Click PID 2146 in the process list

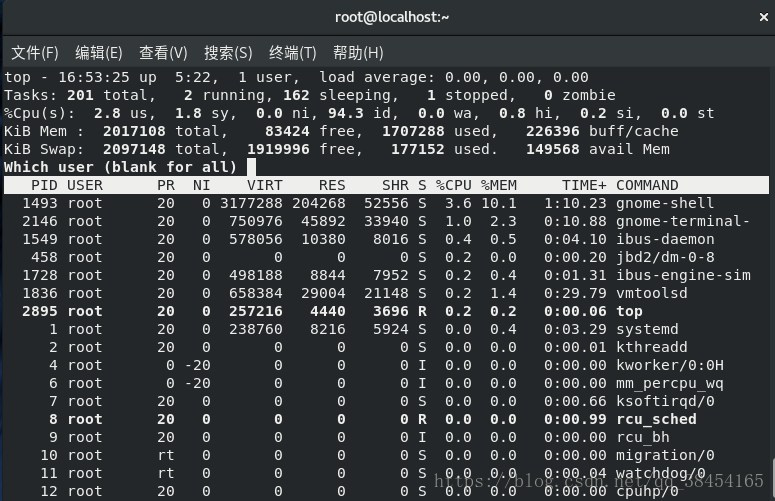point(40,221)
